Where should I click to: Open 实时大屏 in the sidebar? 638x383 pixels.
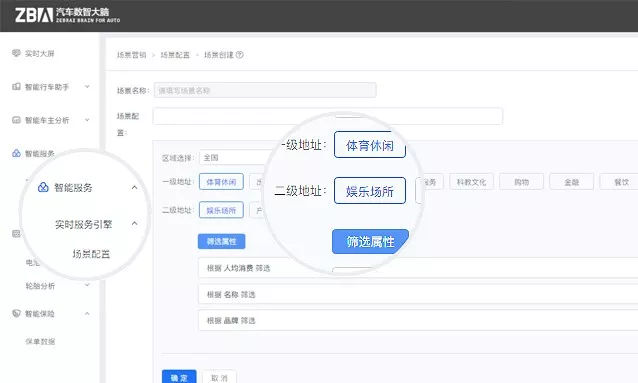39,53
